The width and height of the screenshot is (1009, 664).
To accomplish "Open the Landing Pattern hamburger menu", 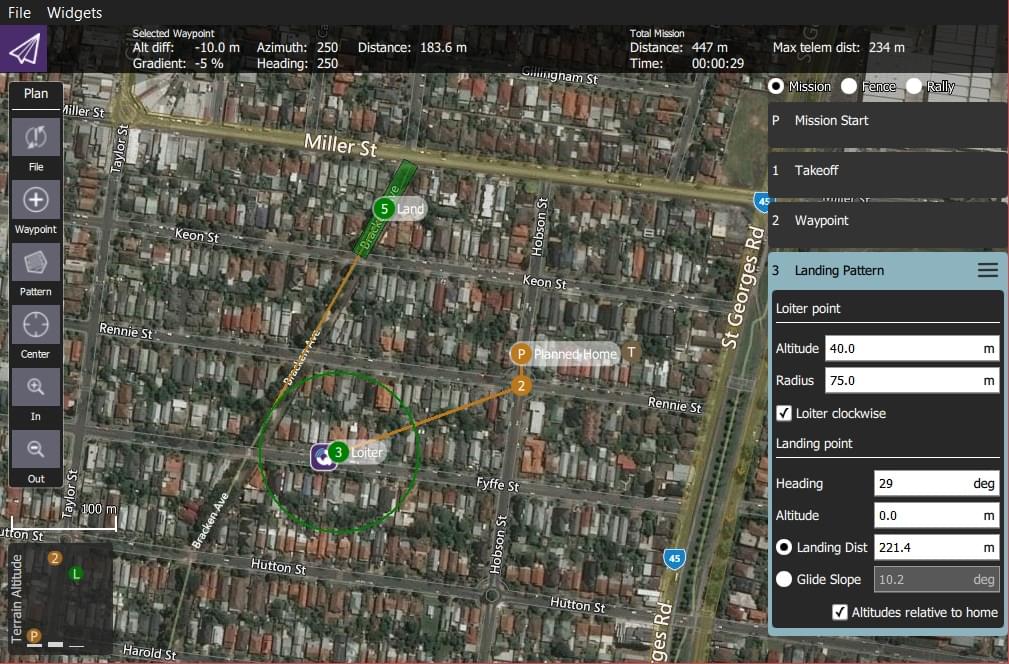I will pyautogui.click(x=987, y=270).
